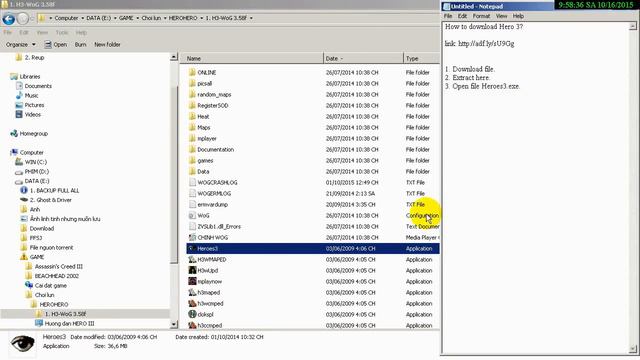Select the H3wUpd application icon

click(x=192, y=271)
